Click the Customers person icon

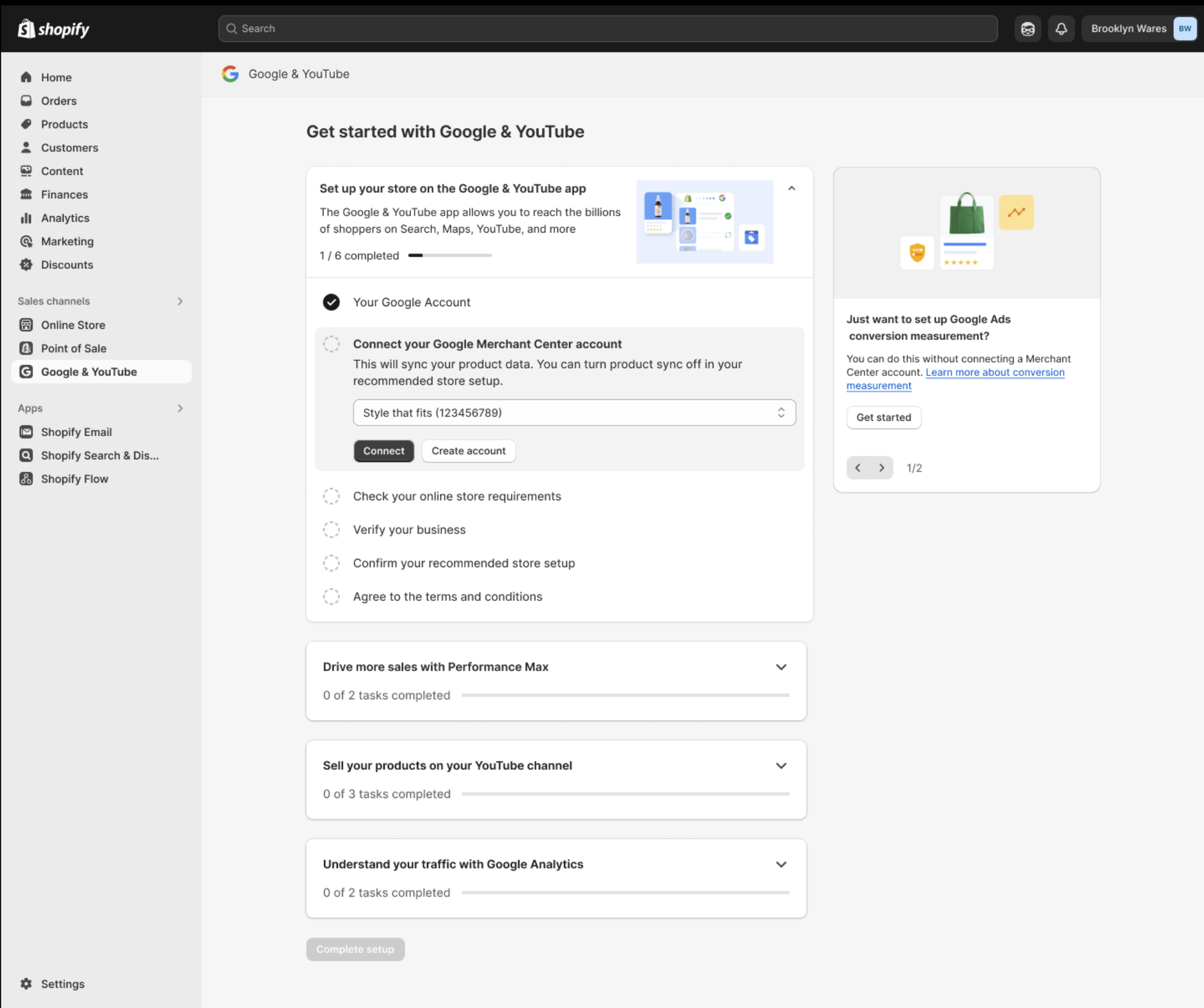(x=26, y=148)
